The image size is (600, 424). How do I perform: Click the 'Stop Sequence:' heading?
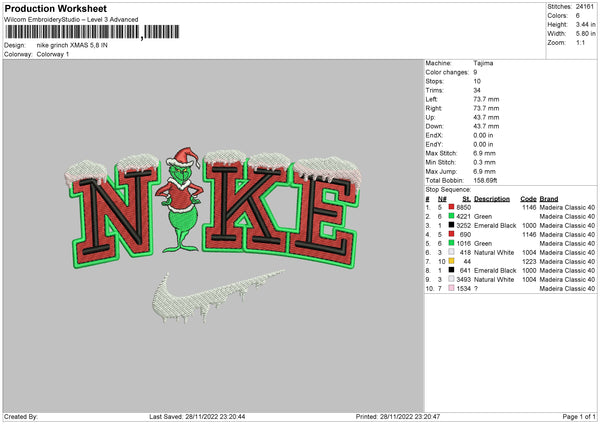pyautogui.click(x=448, y=190)
